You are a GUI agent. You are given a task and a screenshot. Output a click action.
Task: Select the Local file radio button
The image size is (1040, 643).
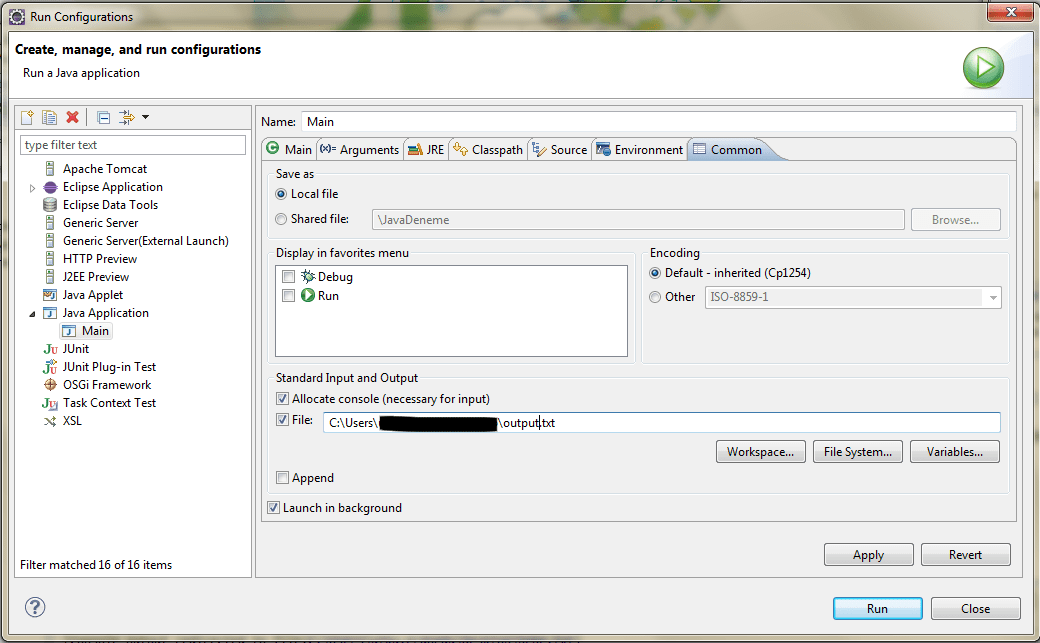pos(281,194)
